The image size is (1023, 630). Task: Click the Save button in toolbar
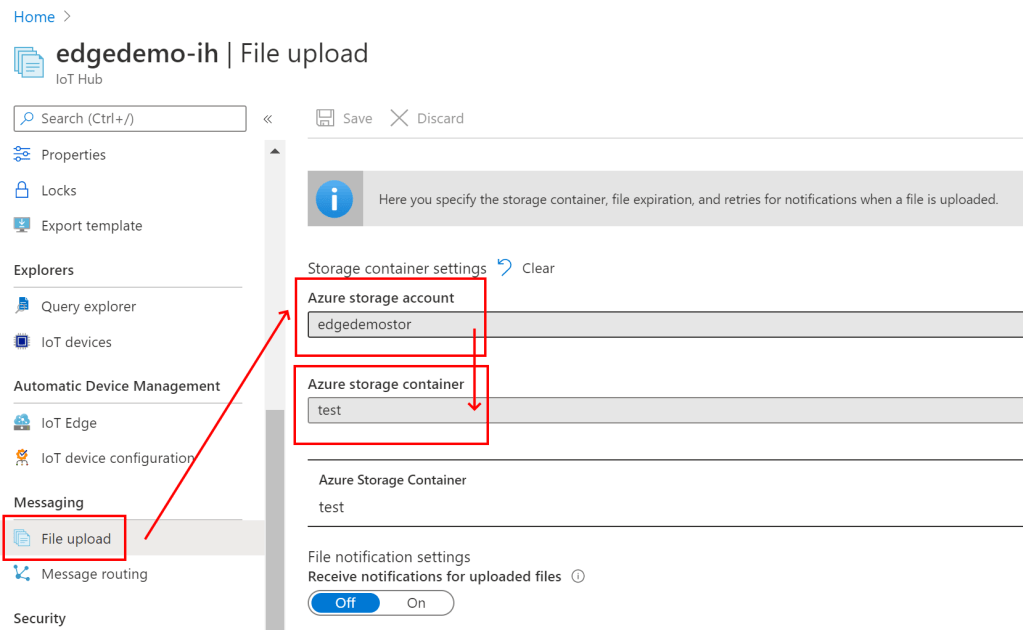344,118
